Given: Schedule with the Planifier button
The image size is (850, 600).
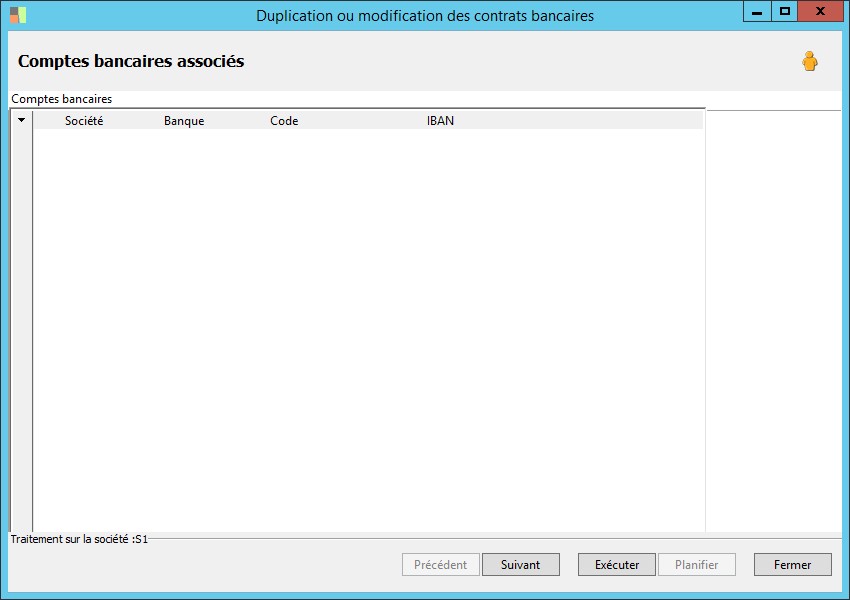Looking at the screenshot, I should coord(697,565).
